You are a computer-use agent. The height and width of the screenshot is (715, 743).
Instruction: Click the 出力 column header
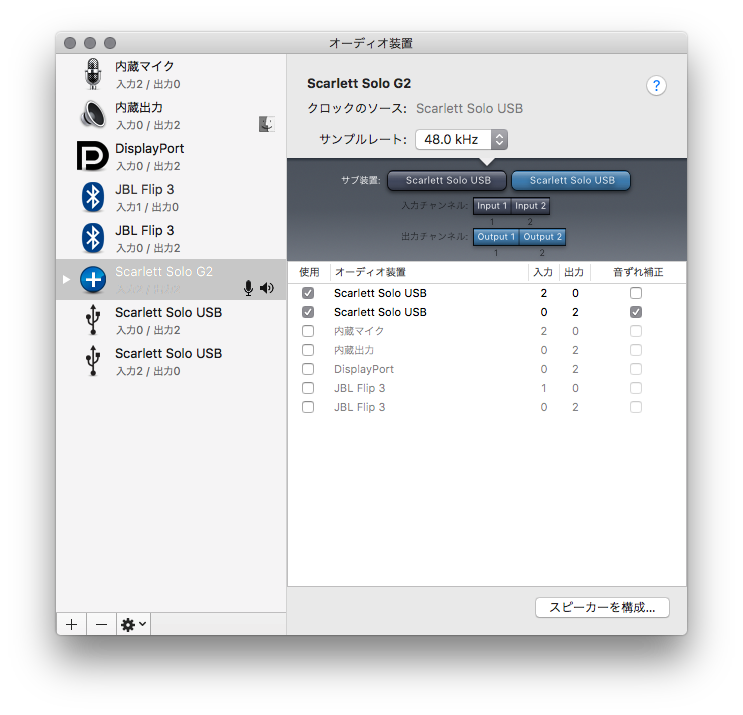pyautogui.click(x=575, y=272)
